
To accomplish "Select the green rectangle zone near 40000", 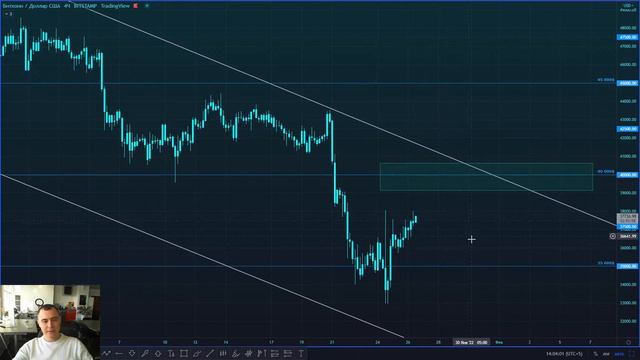I will [x=486, y=177].
